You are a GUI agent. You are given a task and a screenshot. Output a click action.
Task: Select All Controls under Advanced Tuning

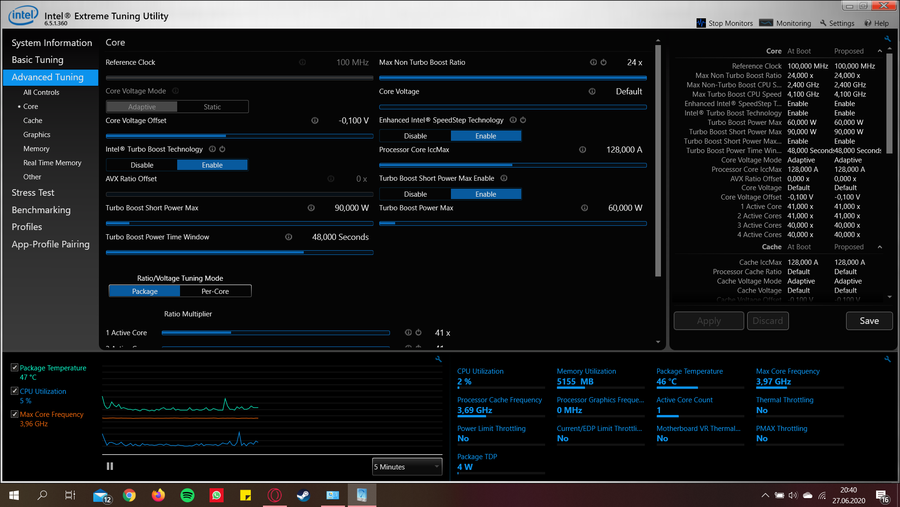(41, 92)
